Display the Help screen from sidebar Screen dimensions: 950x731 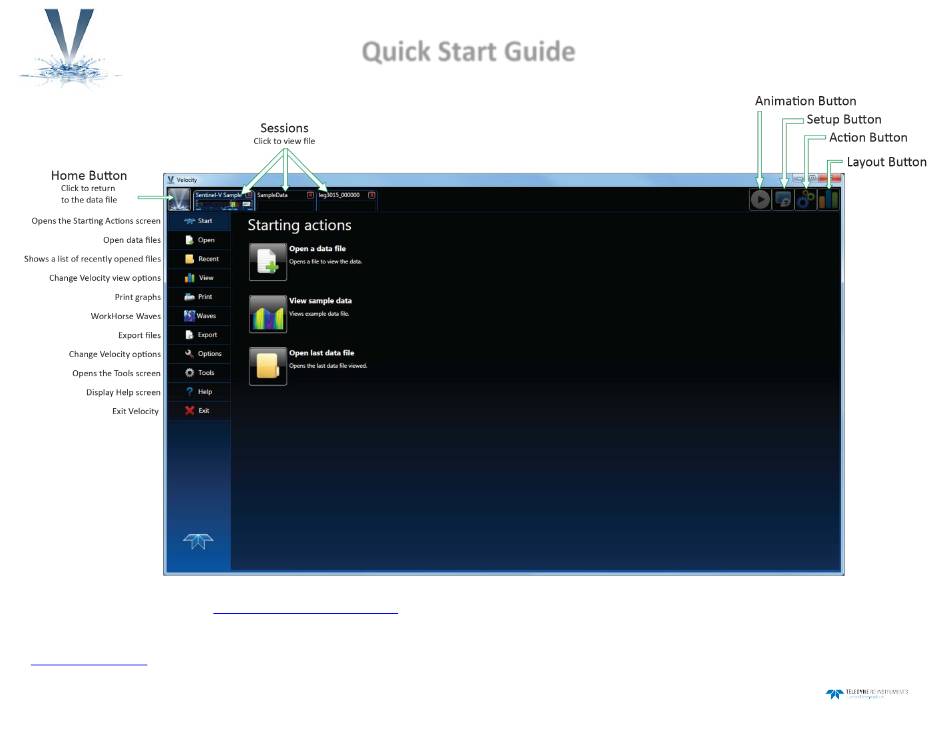[199, 391]
